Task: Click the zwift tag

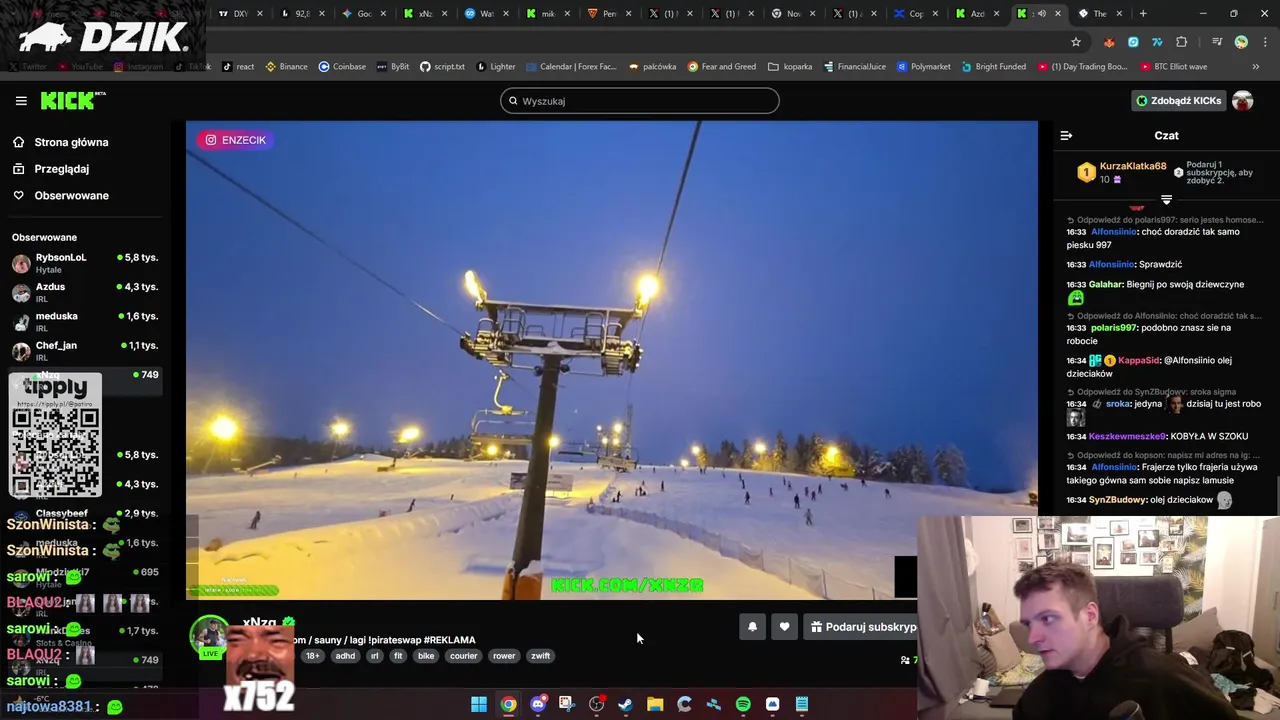Action: (541, 656)
